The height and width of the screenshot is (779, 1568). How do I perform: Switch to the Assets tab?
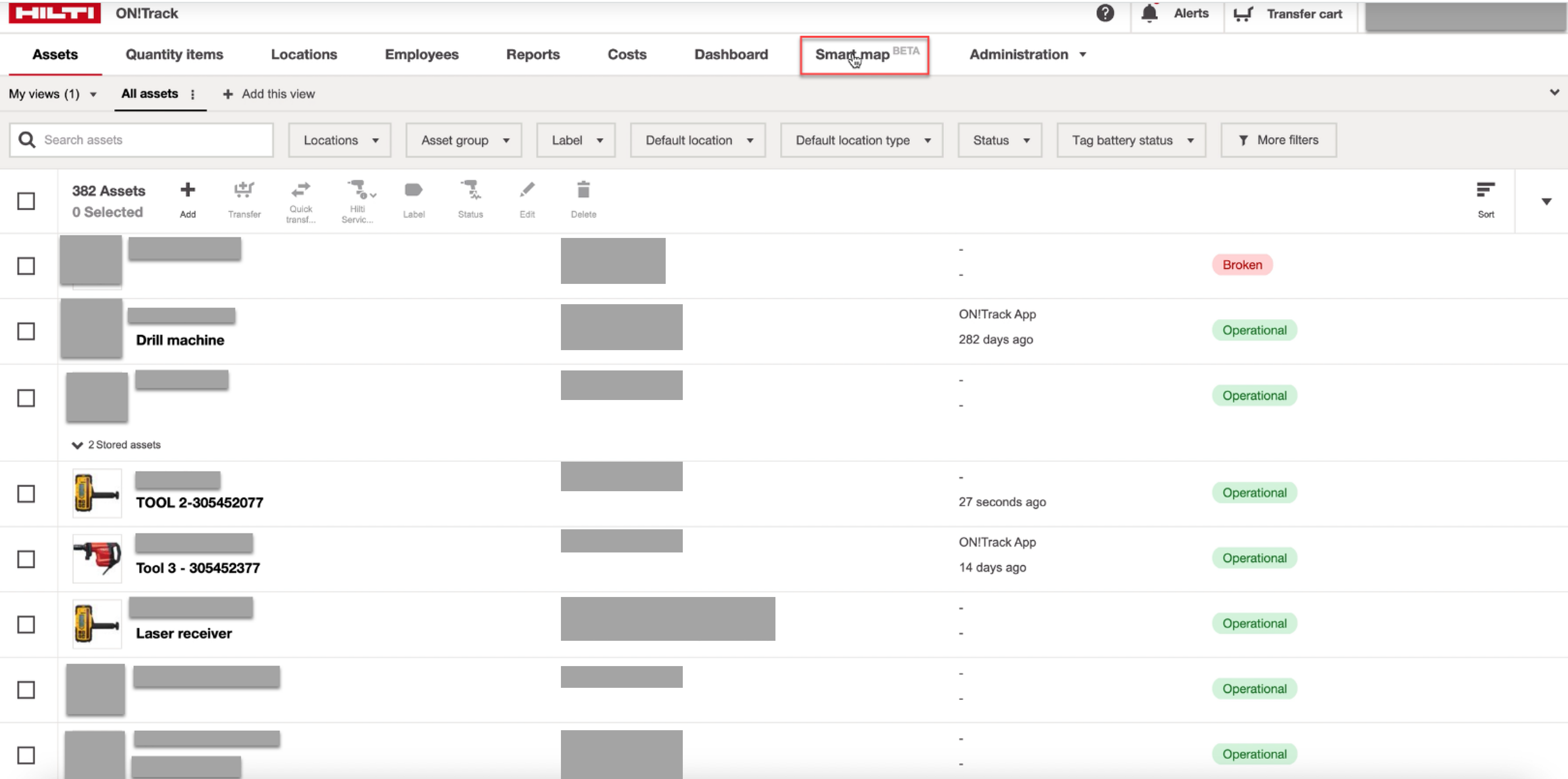55,54
